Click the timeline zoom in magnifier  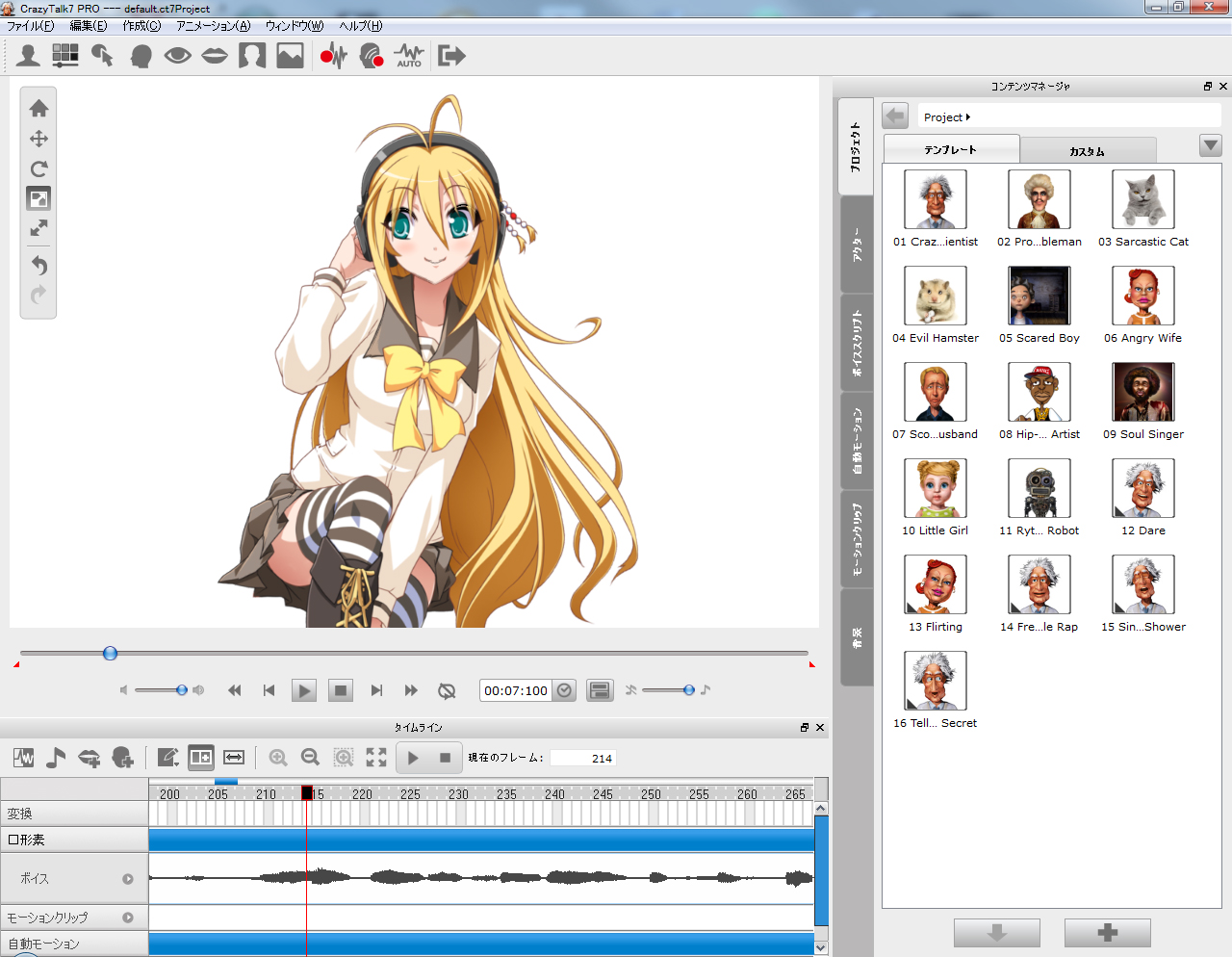[278, 758]
